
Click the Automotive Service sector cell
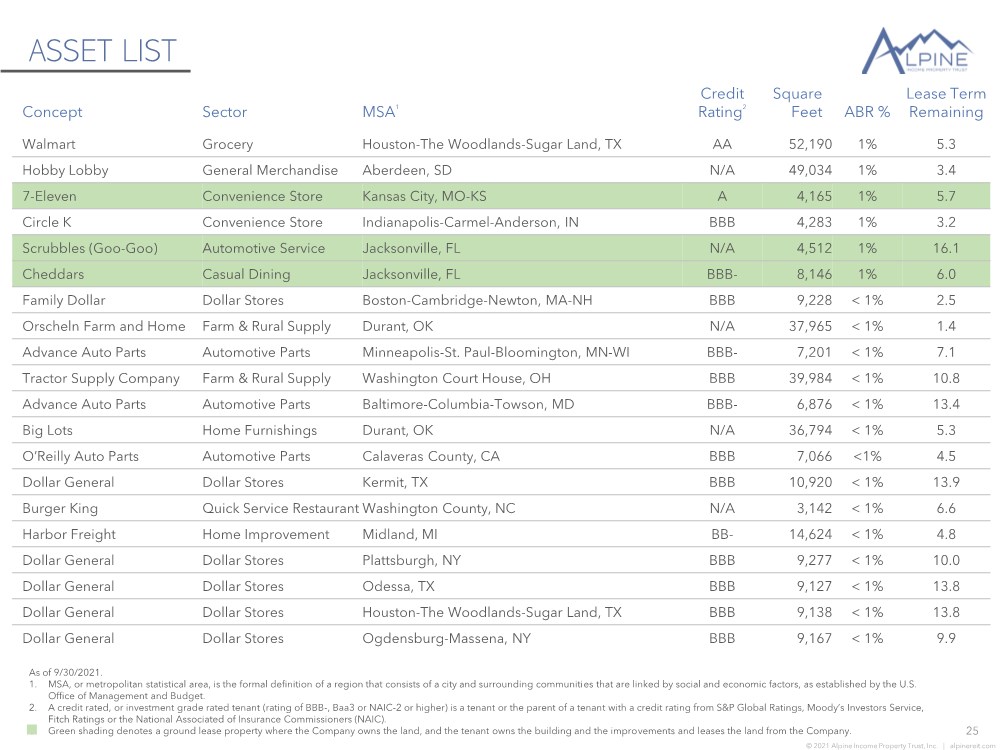coord(263,249)
